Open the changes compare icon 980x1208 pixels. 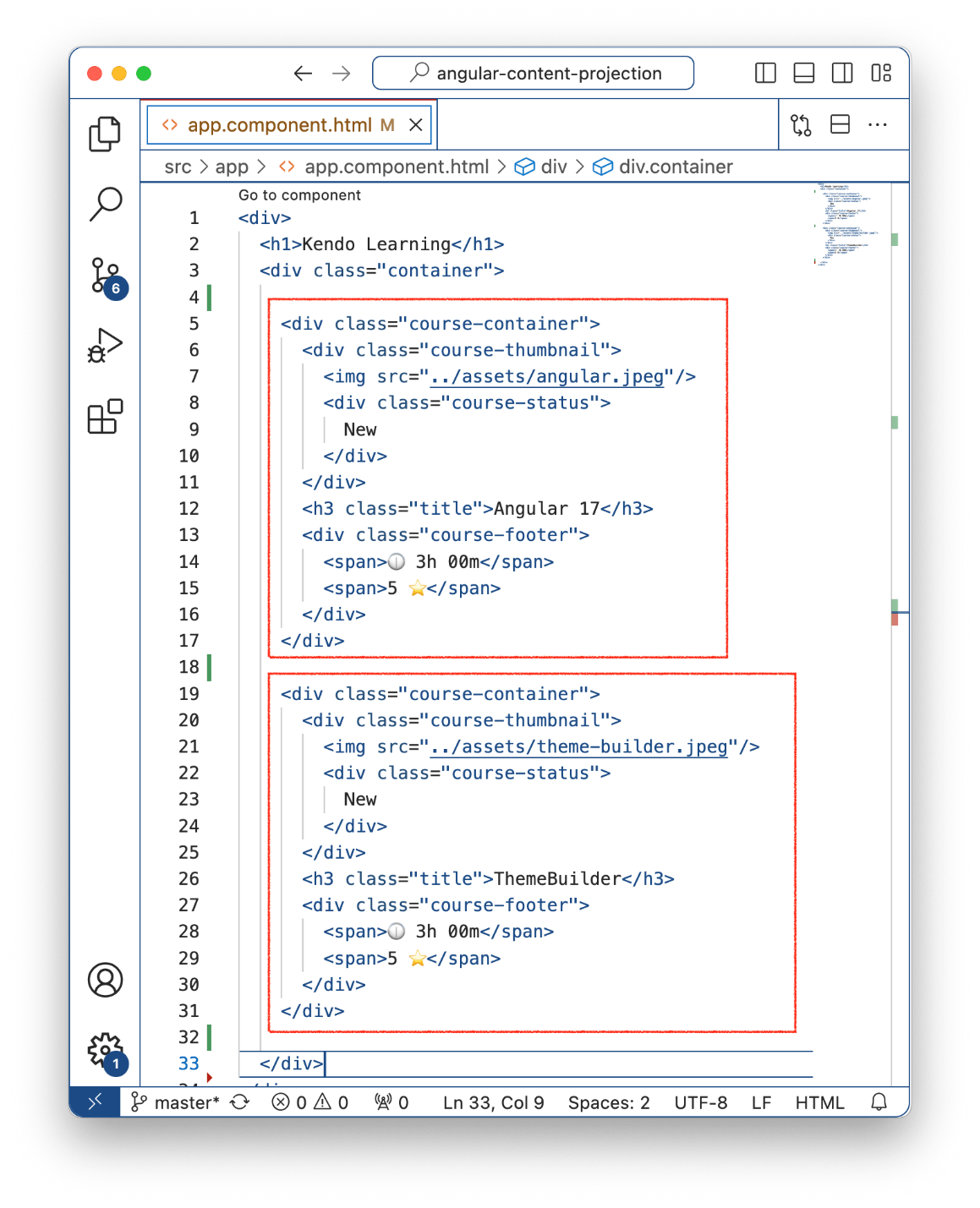pyautogui.click(x=801, y=125)
